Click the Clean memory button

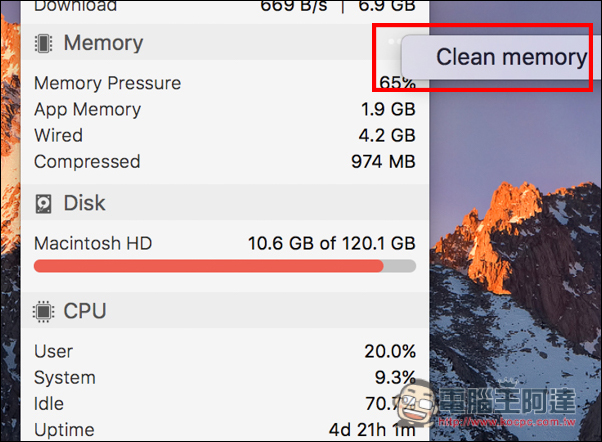tap(500, 57)
